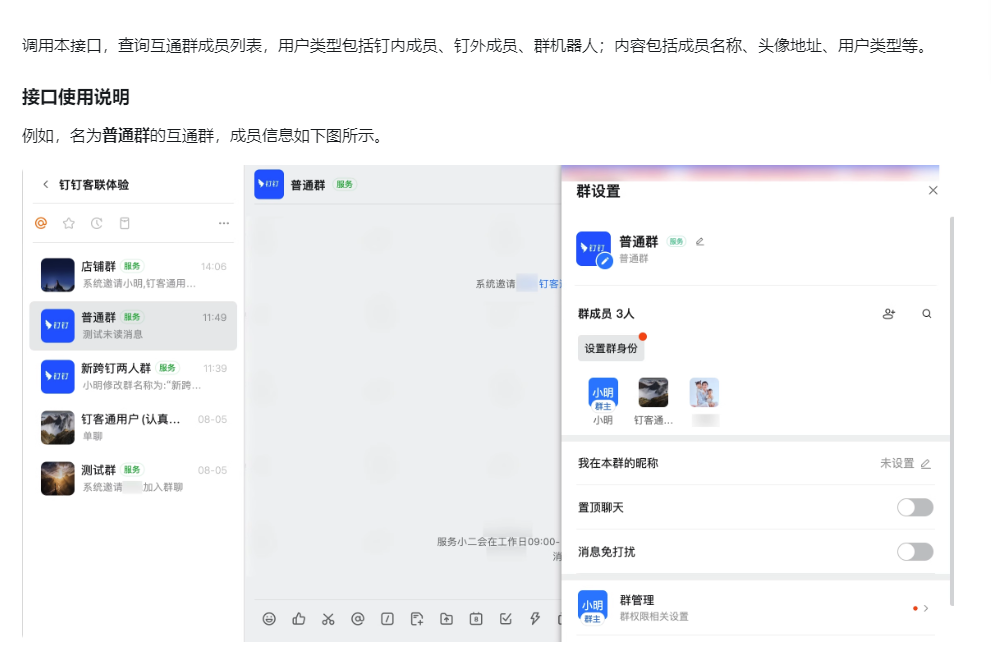Viewport: 991px width, 667px height.
Task: Open the more options ellipsis in sidebar
Action: (x=224, y=223)
